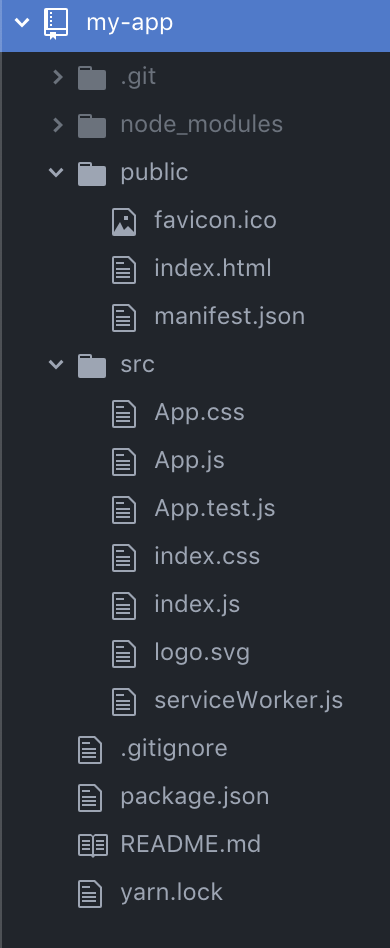The width and height of the screenshot is (390, 948).
Task: Click the index.html file icon
Action: pos(124,269)
